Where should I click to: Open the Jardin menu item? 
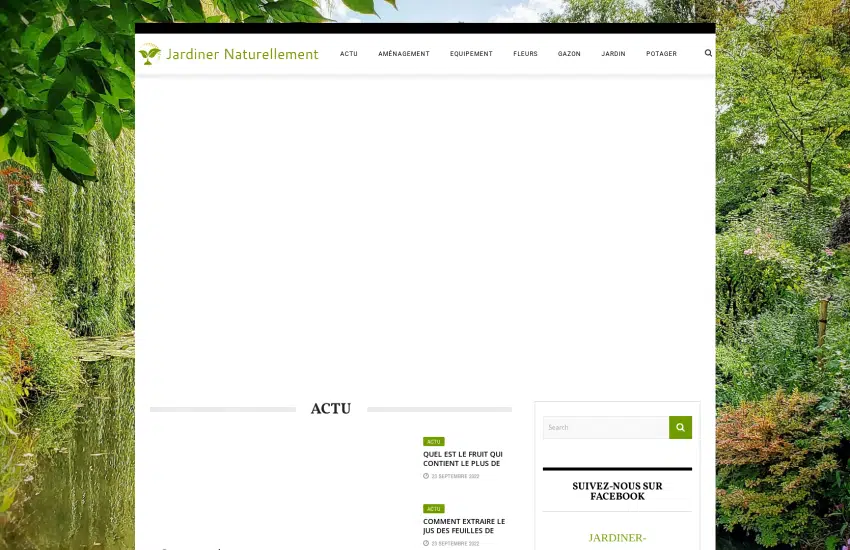click(613, 54)
